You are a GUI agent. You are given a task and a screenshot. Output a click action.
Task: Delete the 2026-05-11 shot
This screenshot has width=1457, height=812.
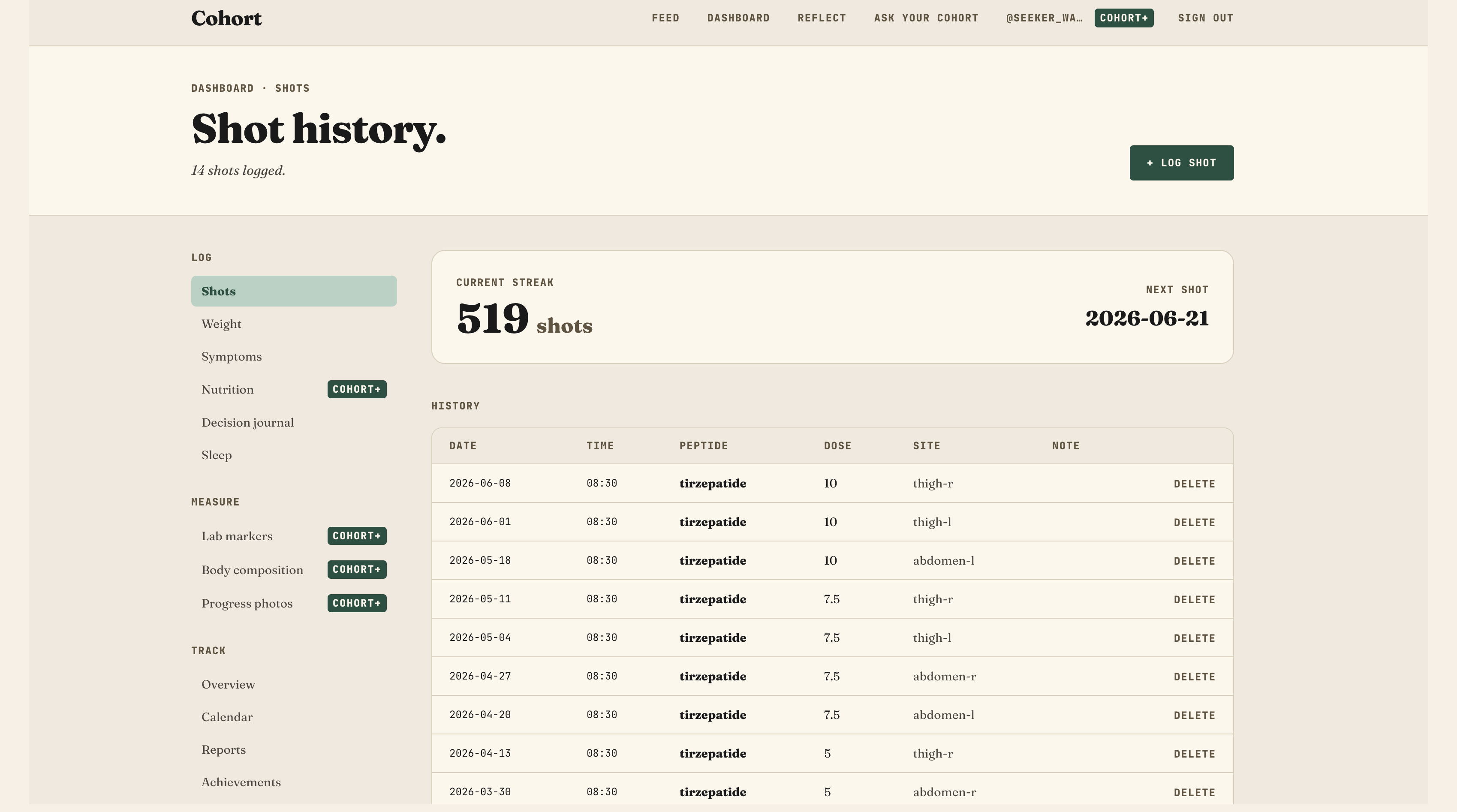pyautogui.click(x=1195, y=599)
